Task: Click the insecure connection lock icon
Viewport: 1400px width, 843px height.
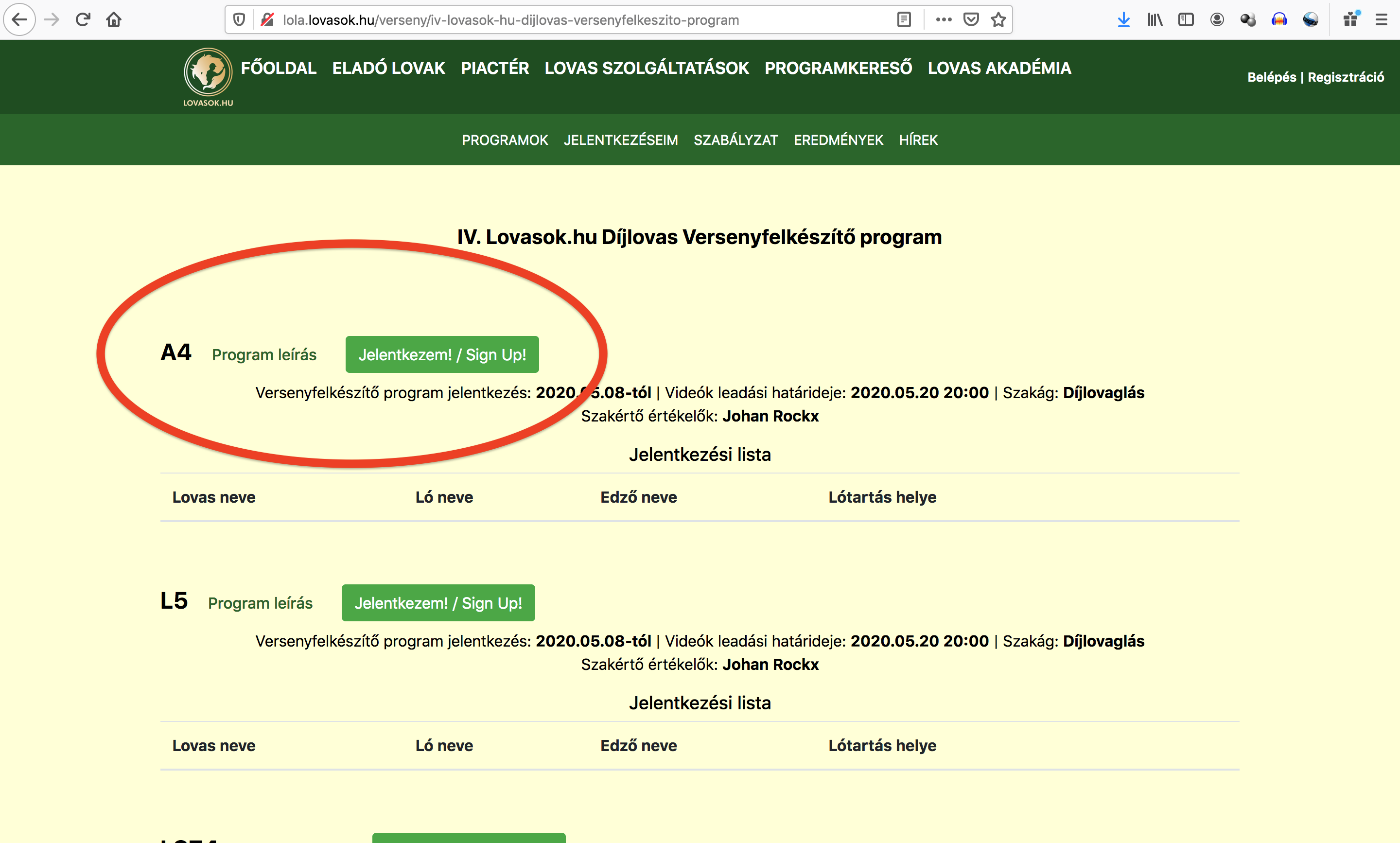Action: [267, 20]
